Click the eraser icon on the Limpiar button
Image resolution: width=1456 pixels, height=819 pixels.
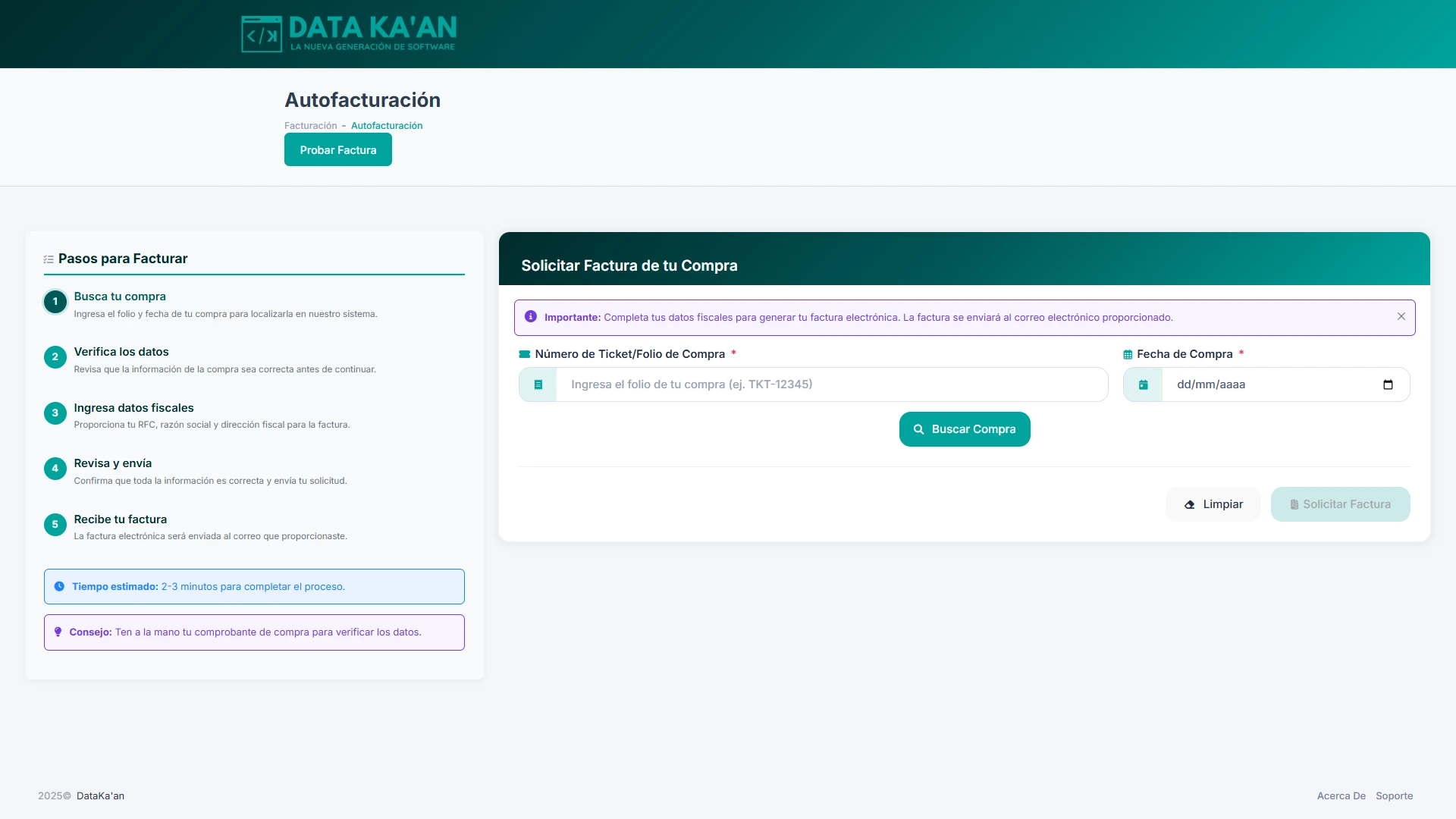pyautogui.click(x=1191, y=504)
